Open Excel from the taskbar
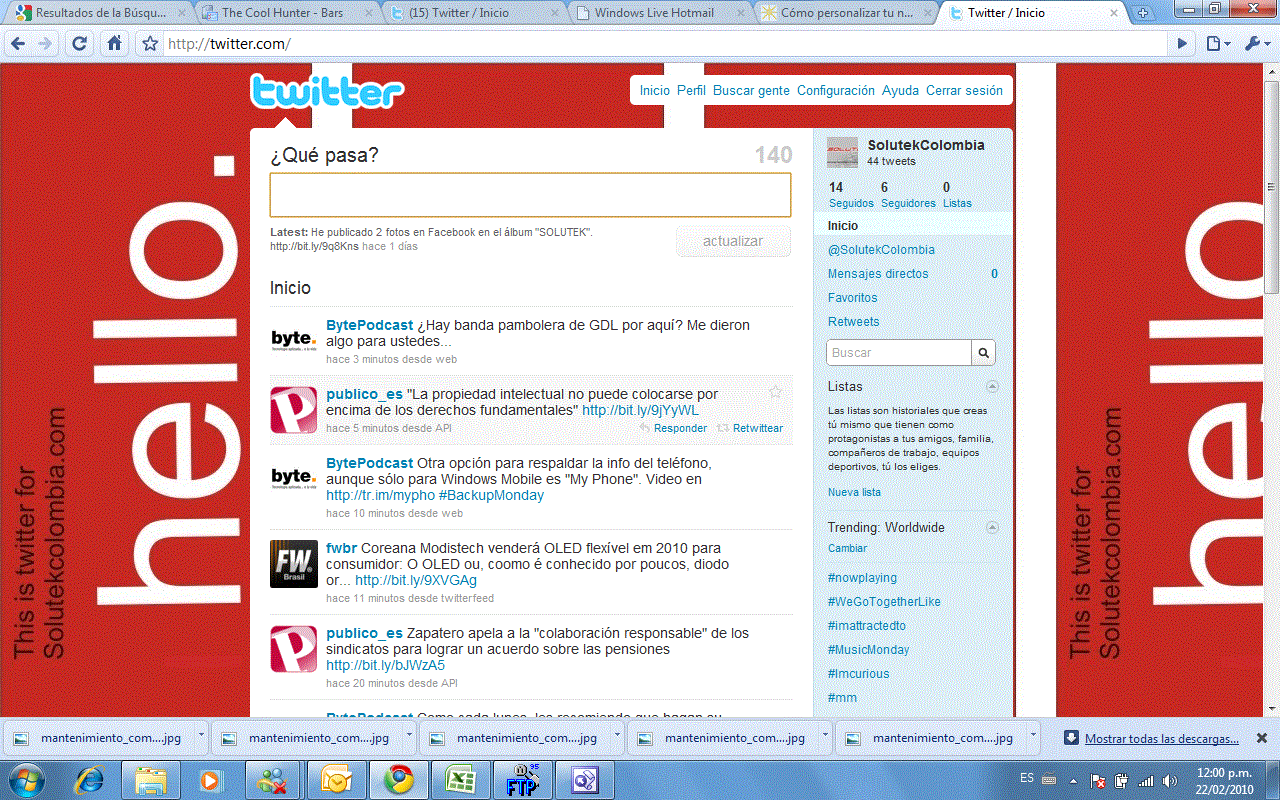 tap(459, 779)
